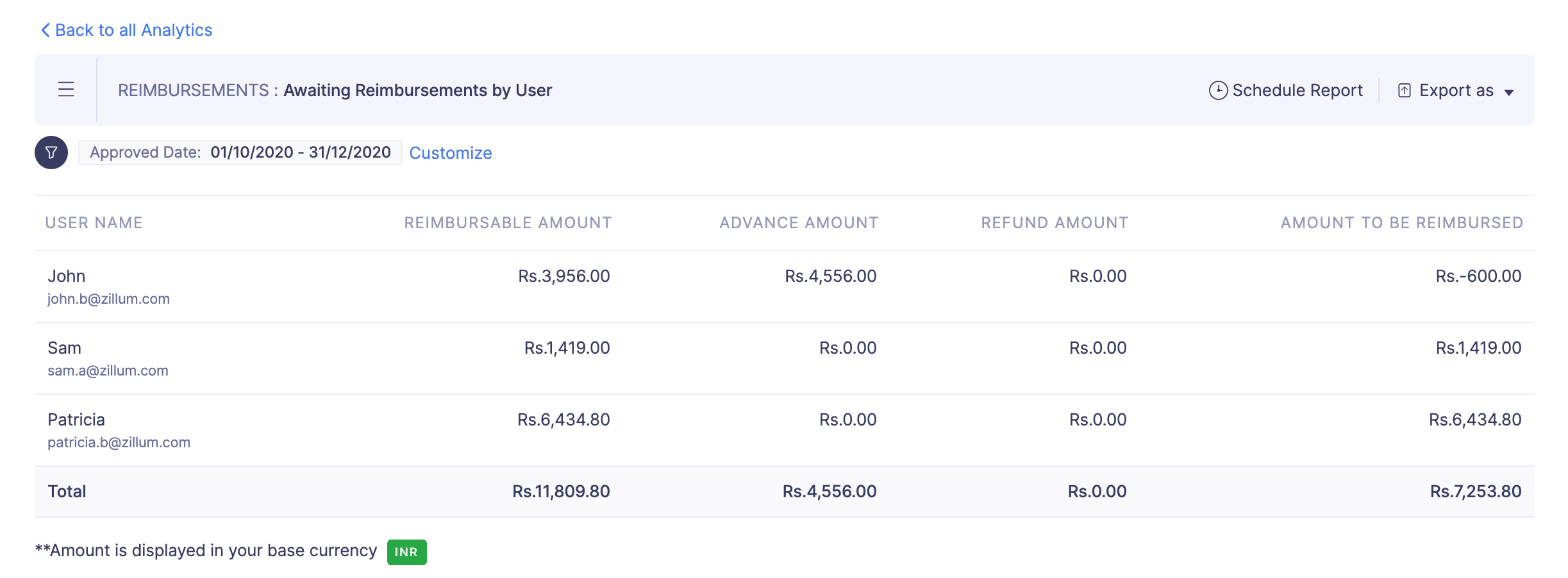Sort by Advance Amount column header
This screenshot has height=578, width=1568.
799,222
